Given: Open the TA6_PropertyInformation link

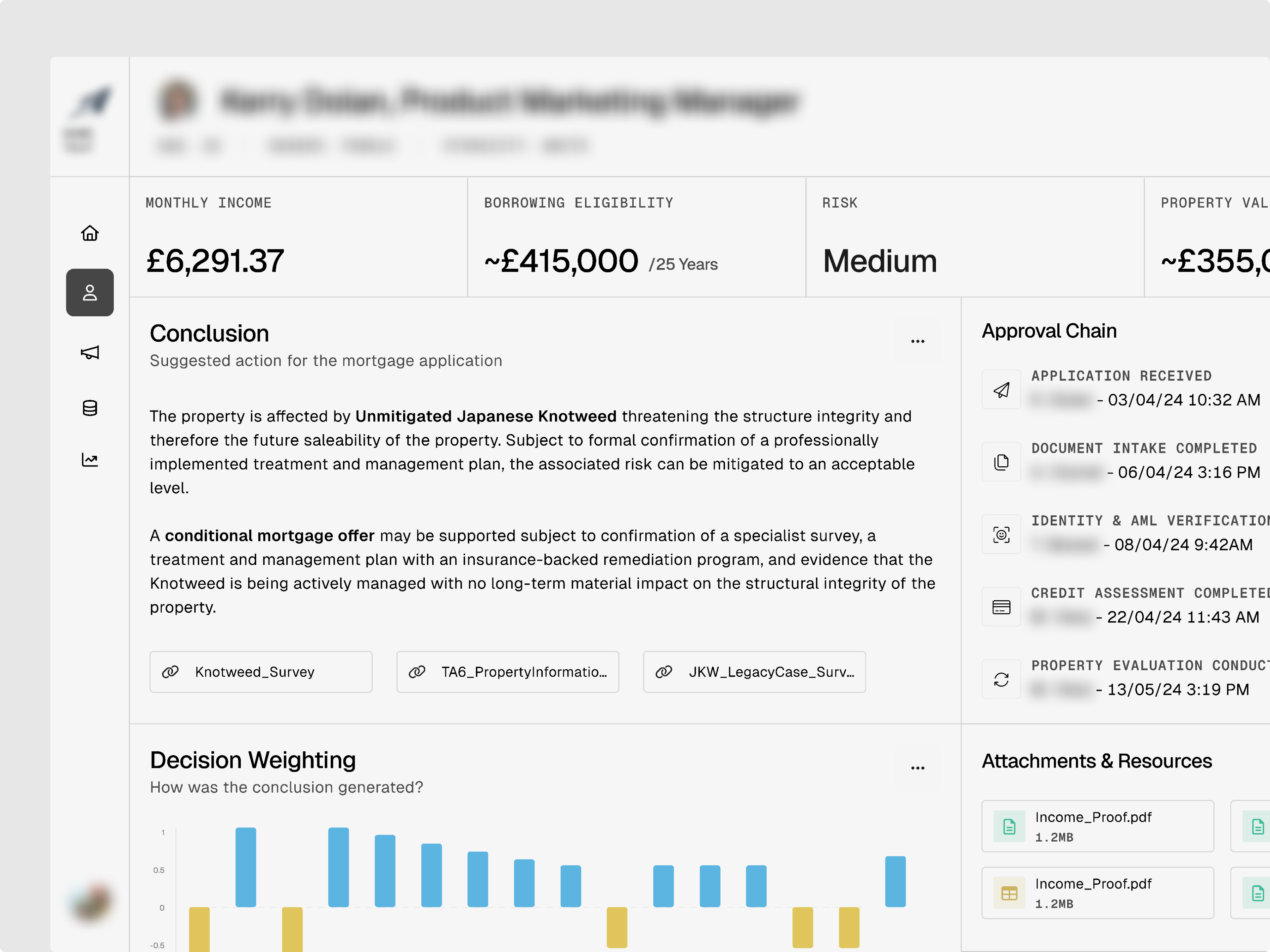Looking at the screenshot, I should tap(508, 672).
